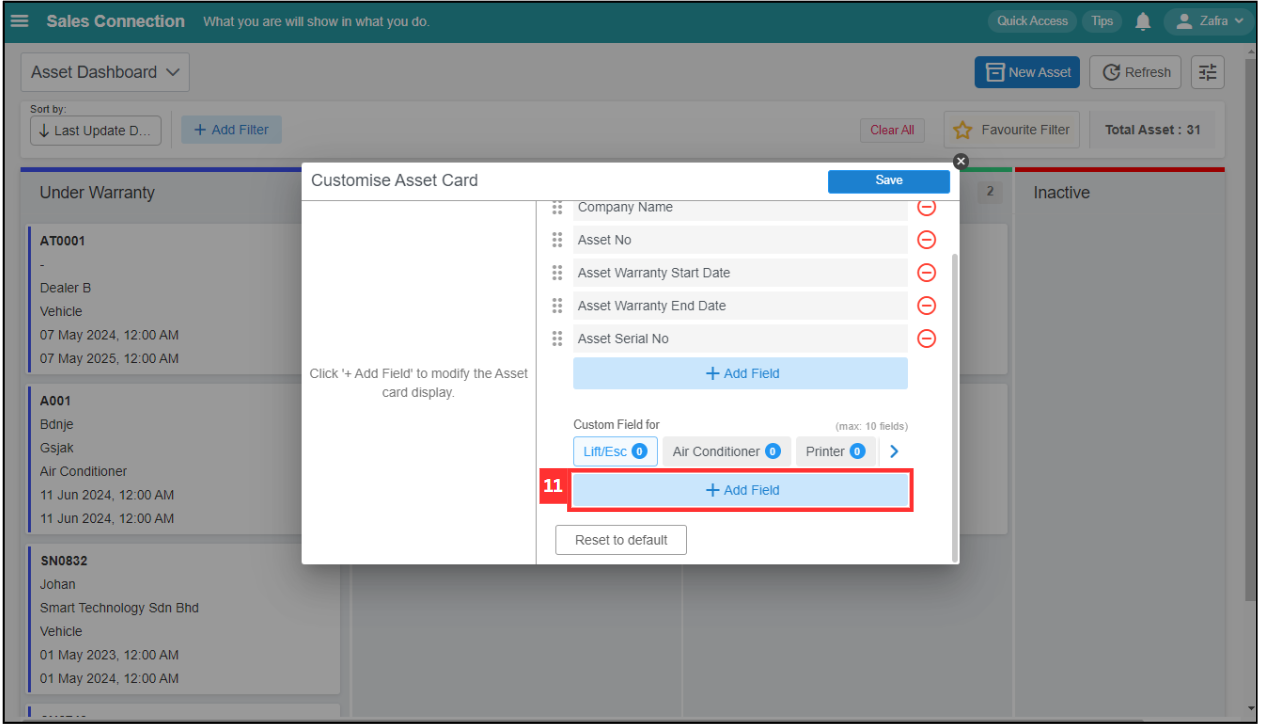Select the Printer custom field tab
The width and height of the screenshot is (1262, 727).
[x=835, y=451]
